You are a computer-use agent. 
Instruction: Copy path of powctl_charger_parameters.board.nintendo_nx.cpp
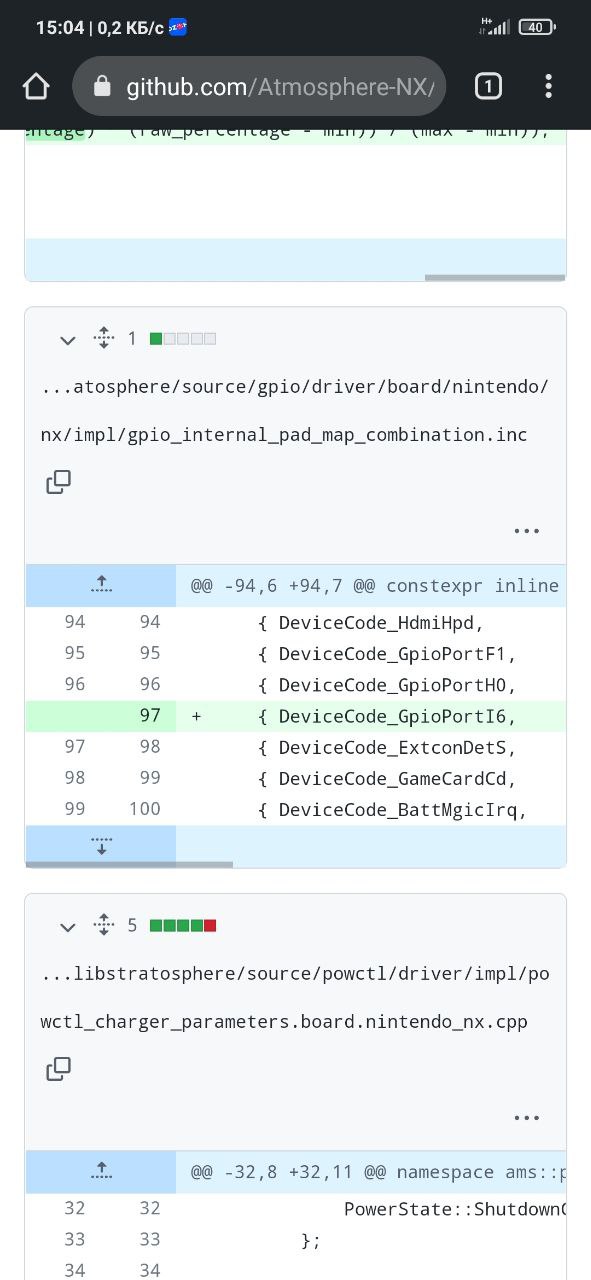59,1069
